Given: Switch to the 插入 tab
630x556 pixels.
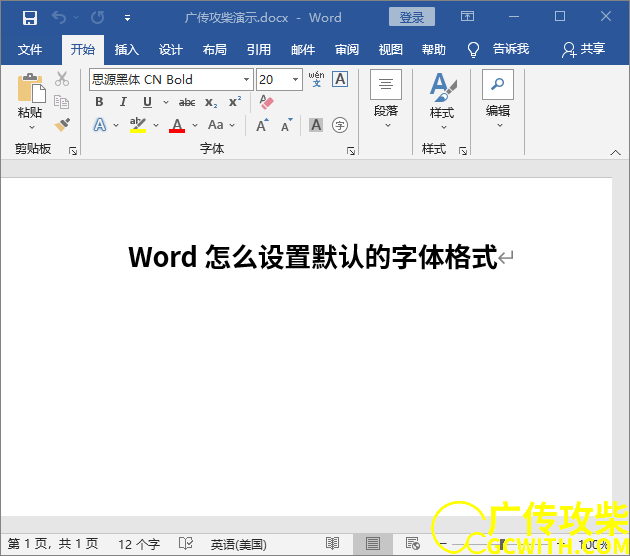Looking at the screenshot, I should pos(127,49).
